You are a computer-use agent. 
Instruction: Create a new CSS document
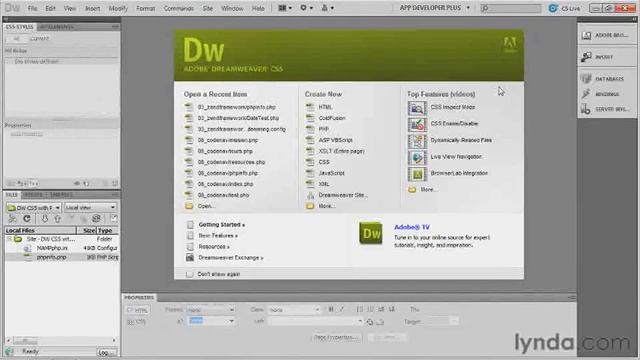tap(324, 162)
